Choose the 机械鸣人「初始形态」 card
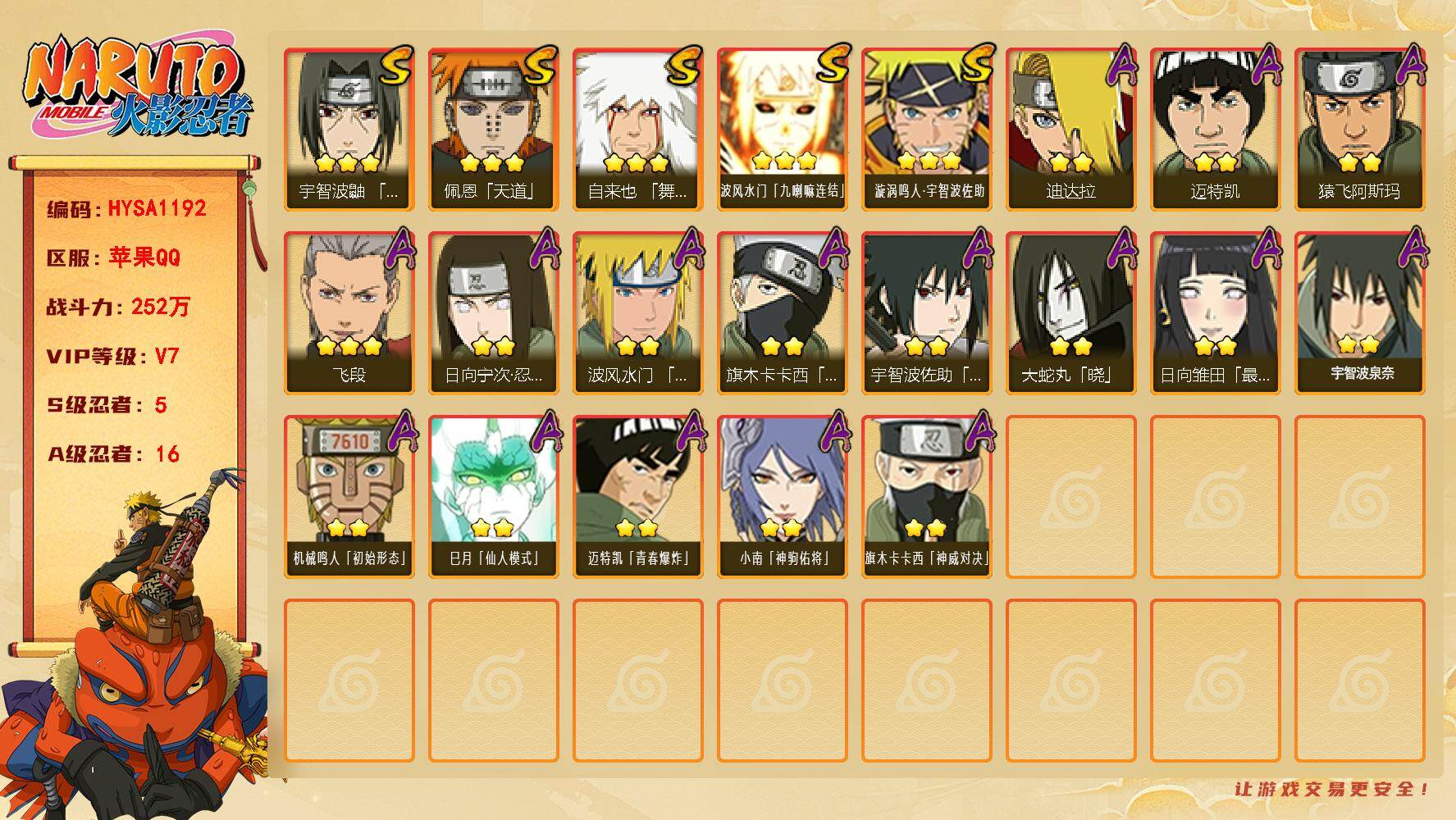 349,497
